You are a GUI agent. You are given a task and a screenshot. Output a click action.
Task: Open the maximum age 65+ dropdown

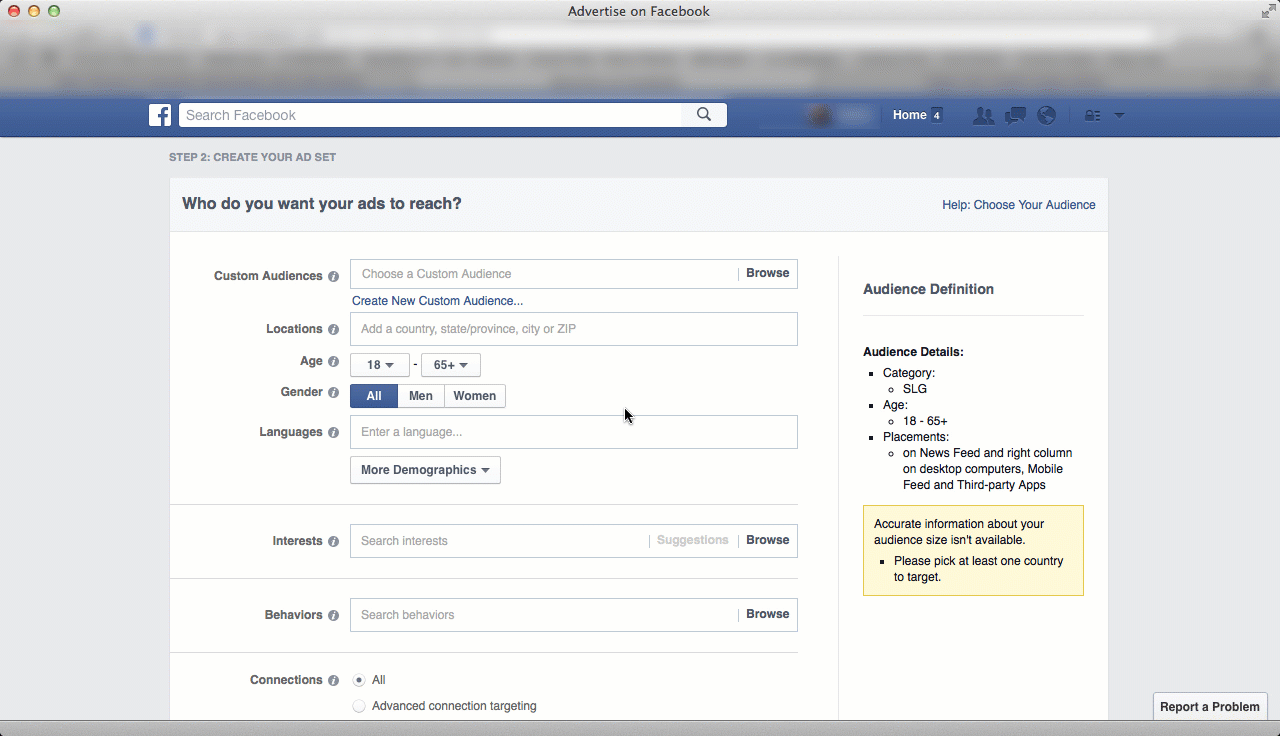451,365
